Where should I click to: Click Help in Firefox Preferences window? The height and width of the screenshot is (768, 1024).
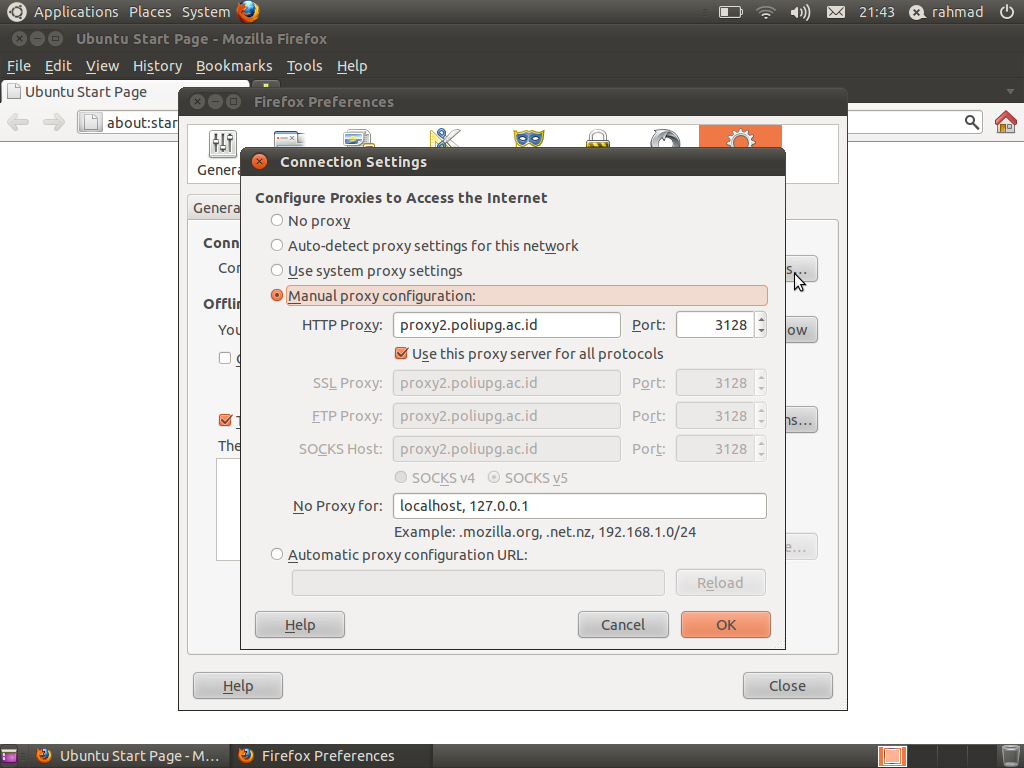[x=238, y=686]
